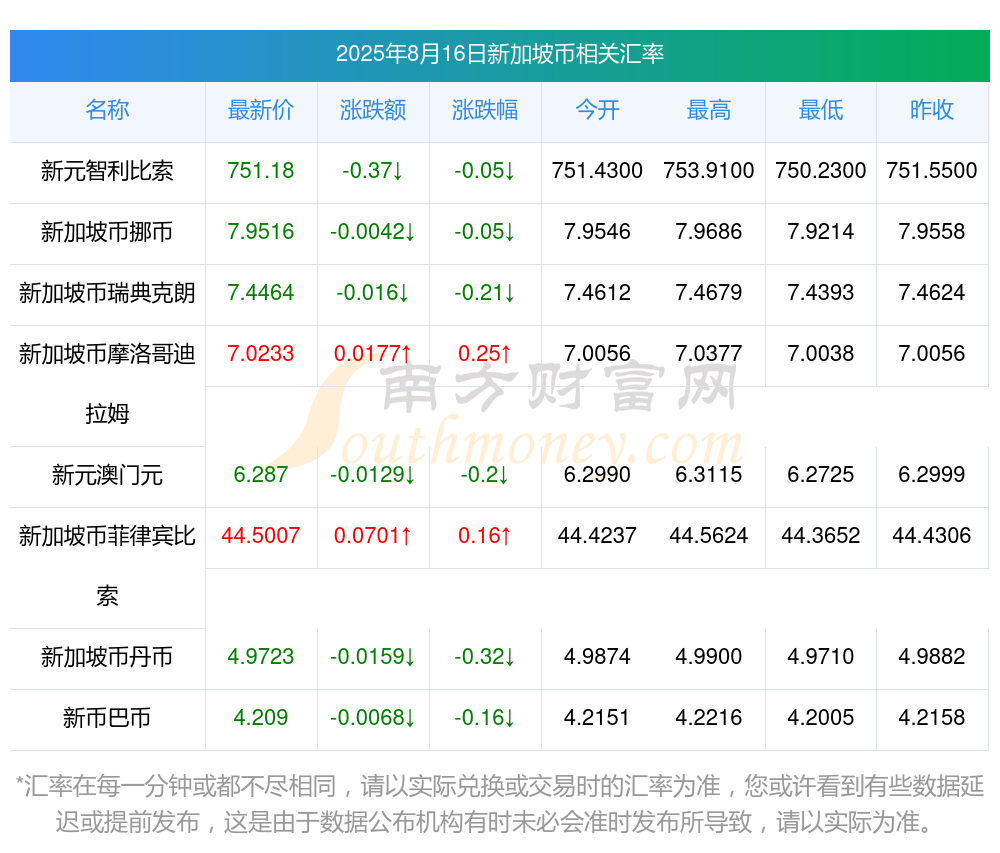Select the 新加坡币摩洛哥迪拉姆 row name
This screenshot has height=853, width=1000.
(107, 384)
